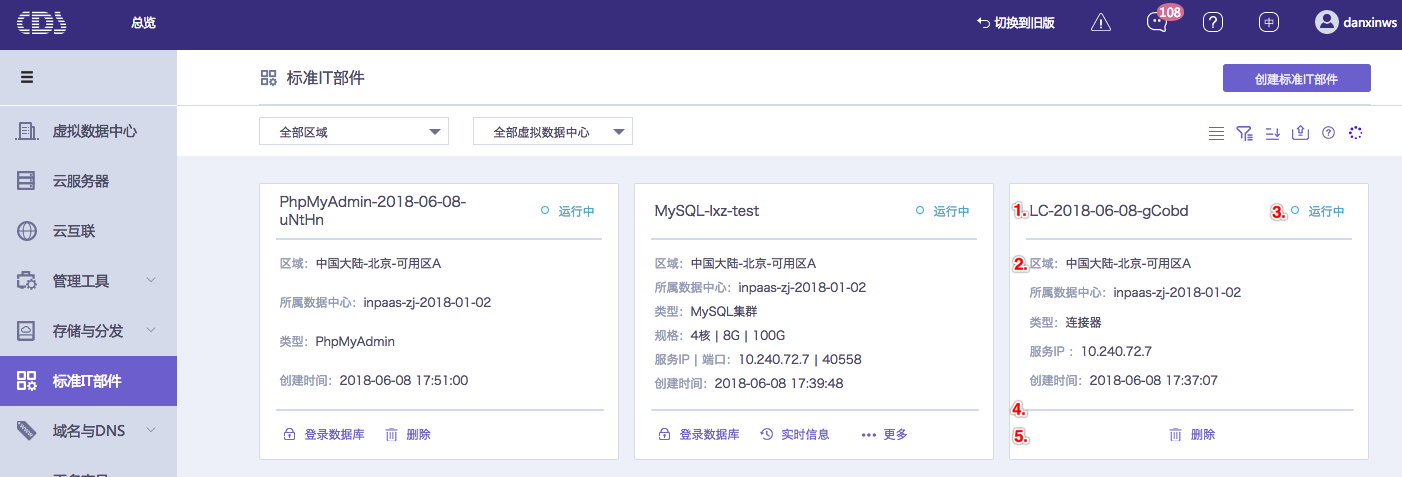Click type value MySQL集群
Viewport: 1402px width, 477px height.
tap(722, 311)
